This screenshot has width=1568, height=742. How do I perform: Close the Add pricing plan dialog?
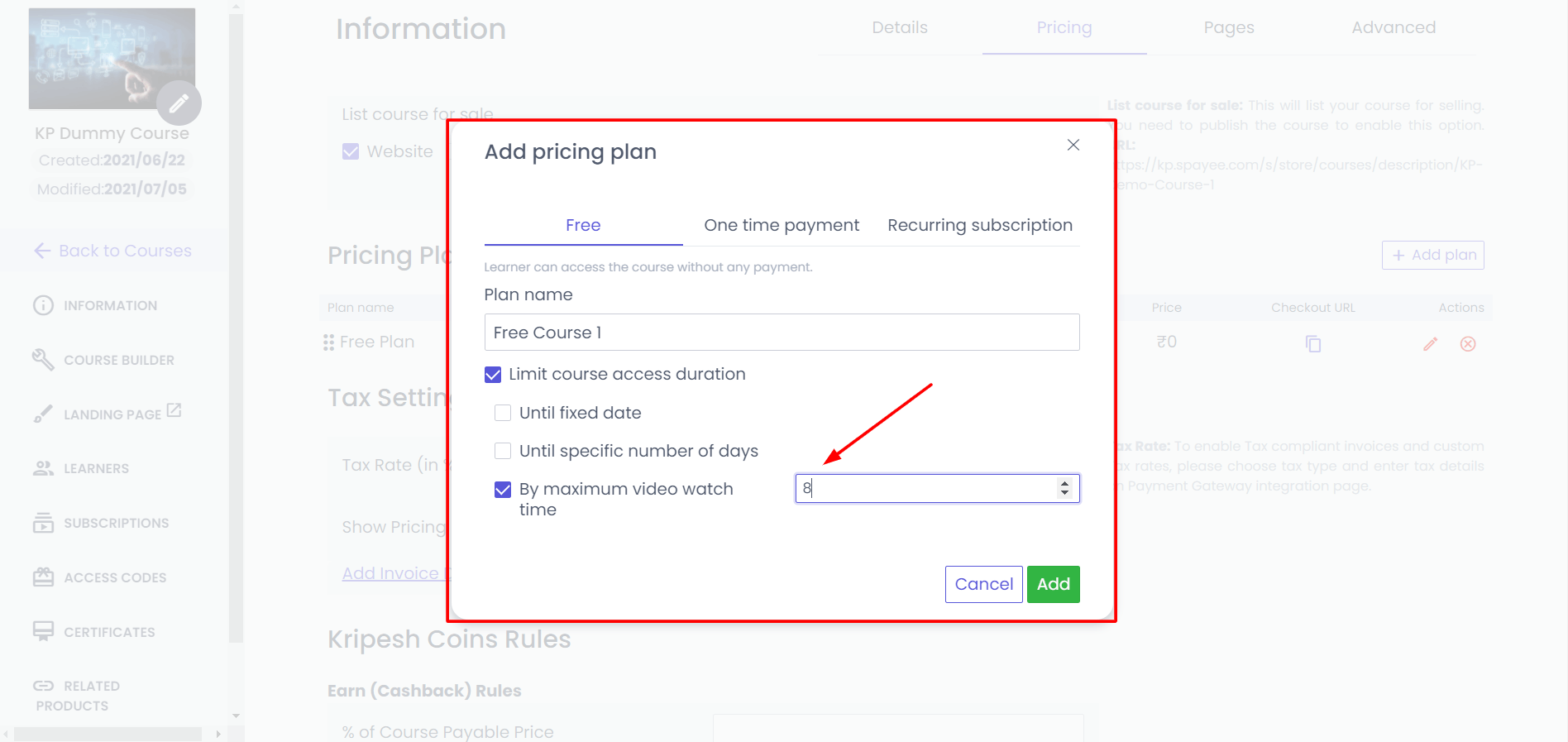pyautogui.click(x=1073, y=145)
